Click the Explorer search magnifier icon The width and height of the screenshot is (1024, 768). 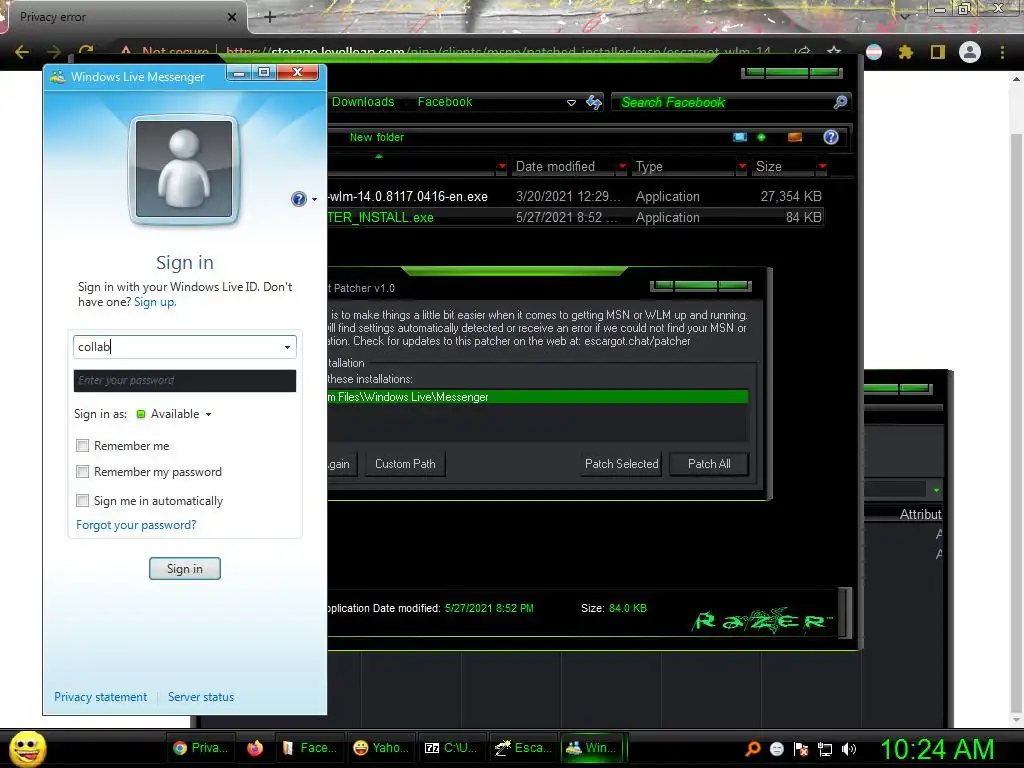point(840,102)
